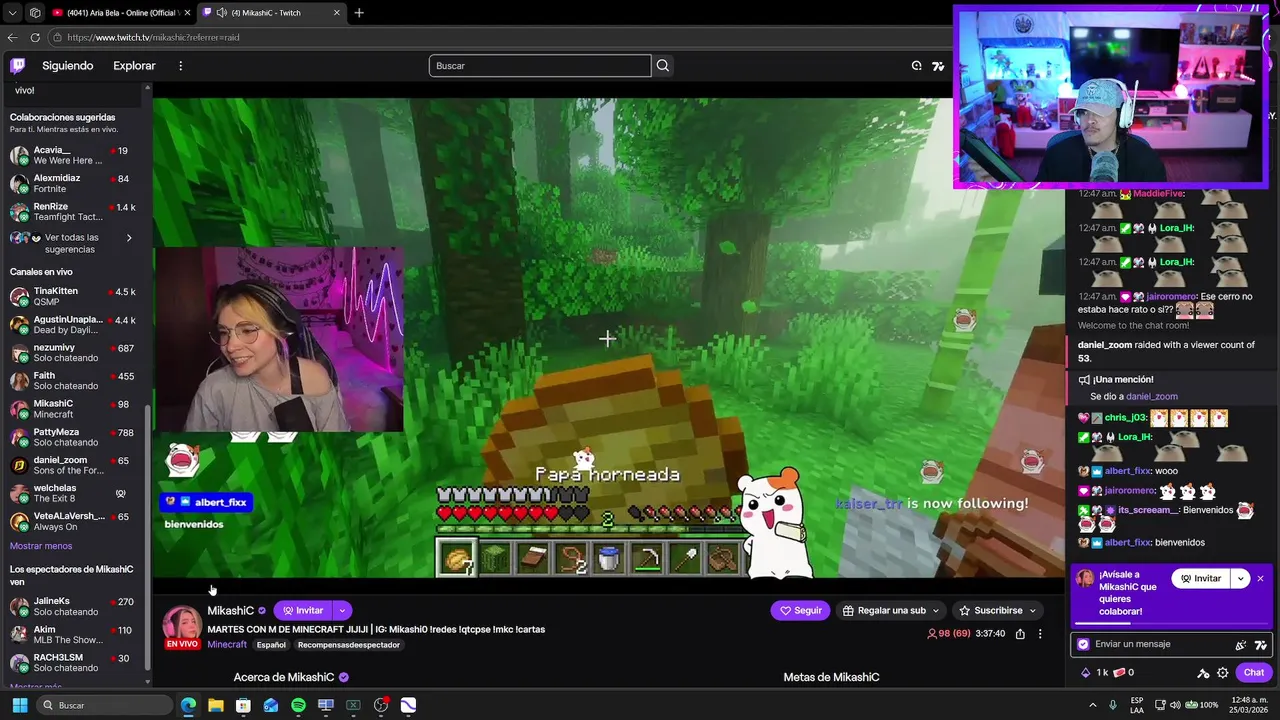Click the Windows taskbar search box
Screen dimensions: 1280x720
pyautogui.click(x=104, y=705)
